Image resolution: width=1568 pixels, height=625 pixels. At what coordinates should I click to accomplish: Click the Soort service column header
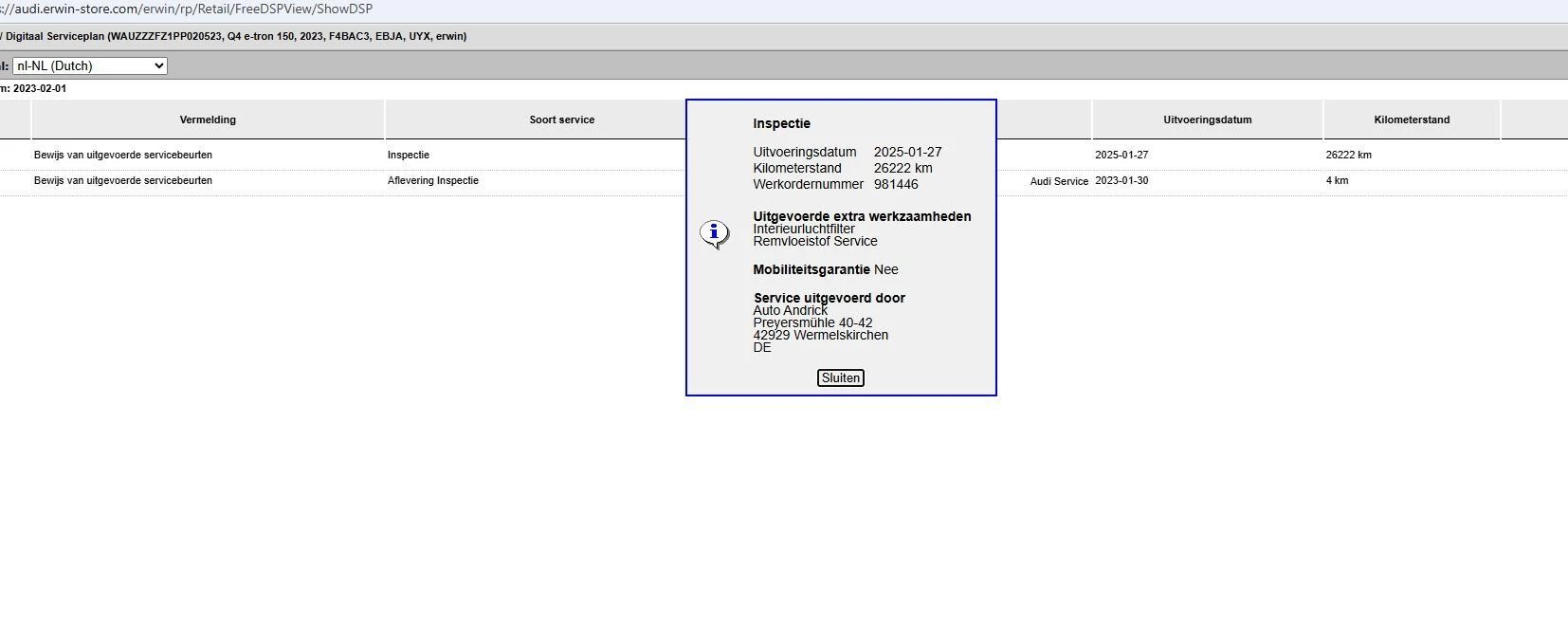(x=561, y=119)
